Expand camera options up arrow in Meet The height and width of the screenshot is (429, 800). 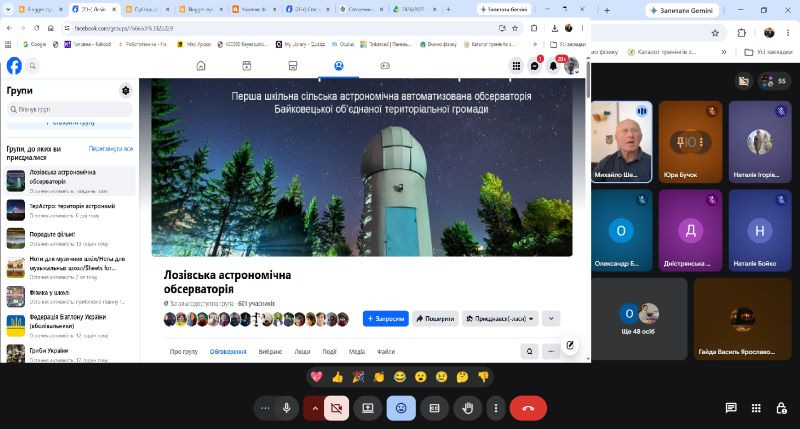(314, 408)
